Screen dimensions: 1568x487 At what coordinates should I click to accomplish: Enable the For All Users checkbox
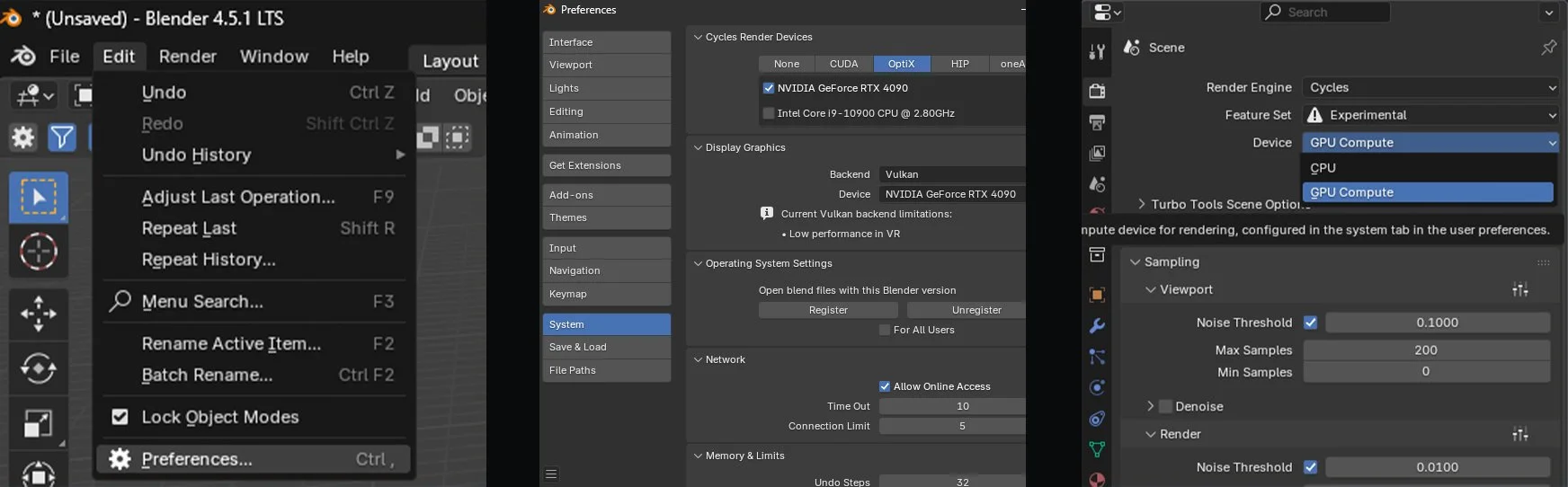coord(885,330)
